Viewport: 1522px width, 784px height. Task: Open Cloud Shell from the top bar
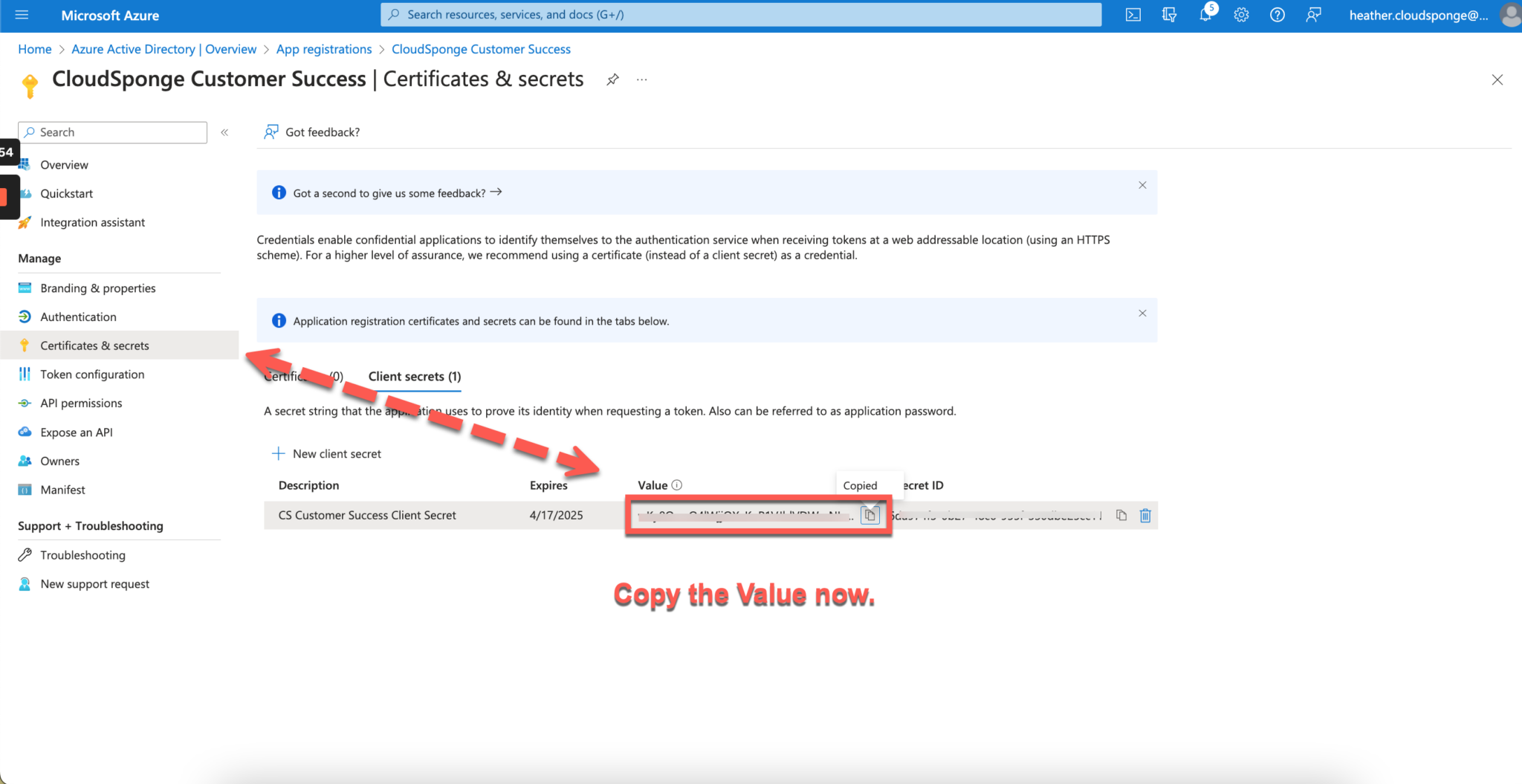[1133, 15]
